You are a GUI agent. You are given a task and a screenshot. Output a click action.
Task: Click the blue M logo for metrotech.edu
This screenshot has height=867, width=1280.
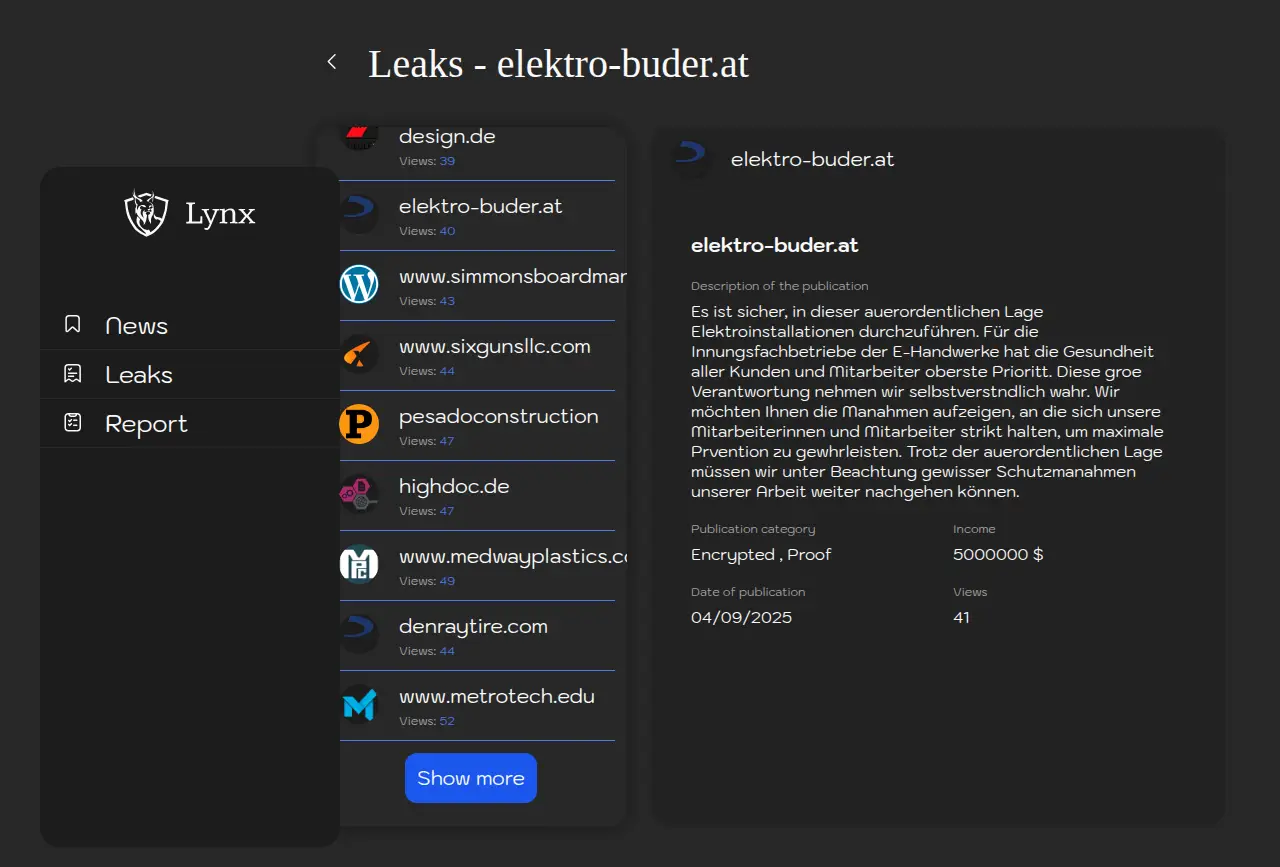click(359, 704)
